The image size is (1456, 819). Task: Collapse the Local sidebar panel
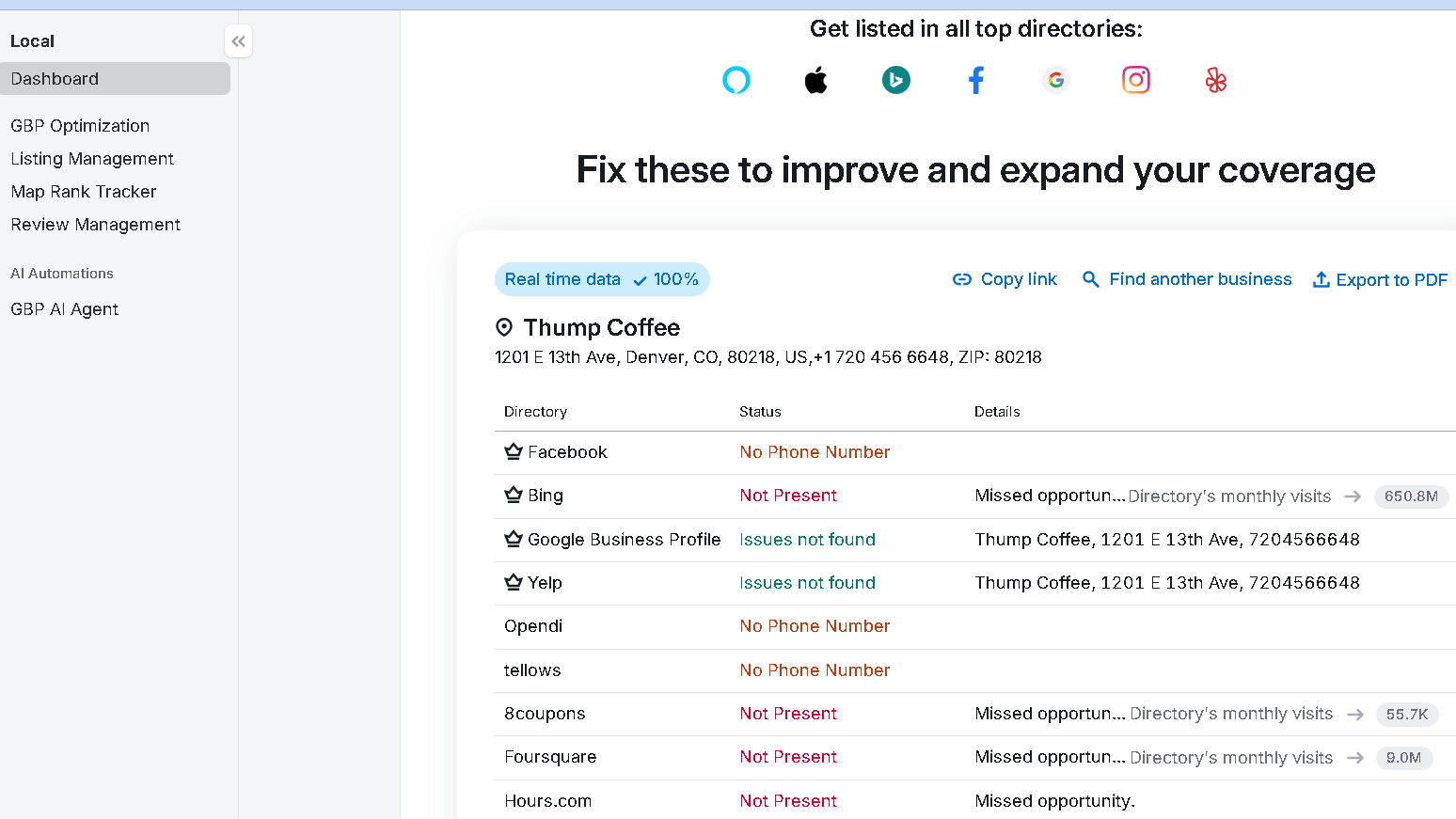[x=239, y=41]
